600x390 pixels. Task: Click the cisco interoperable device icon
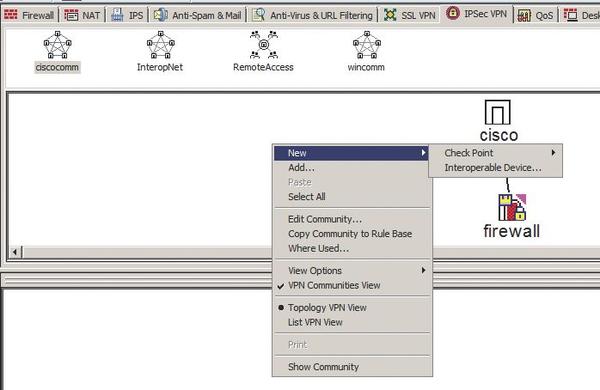[x=497, y=112]
